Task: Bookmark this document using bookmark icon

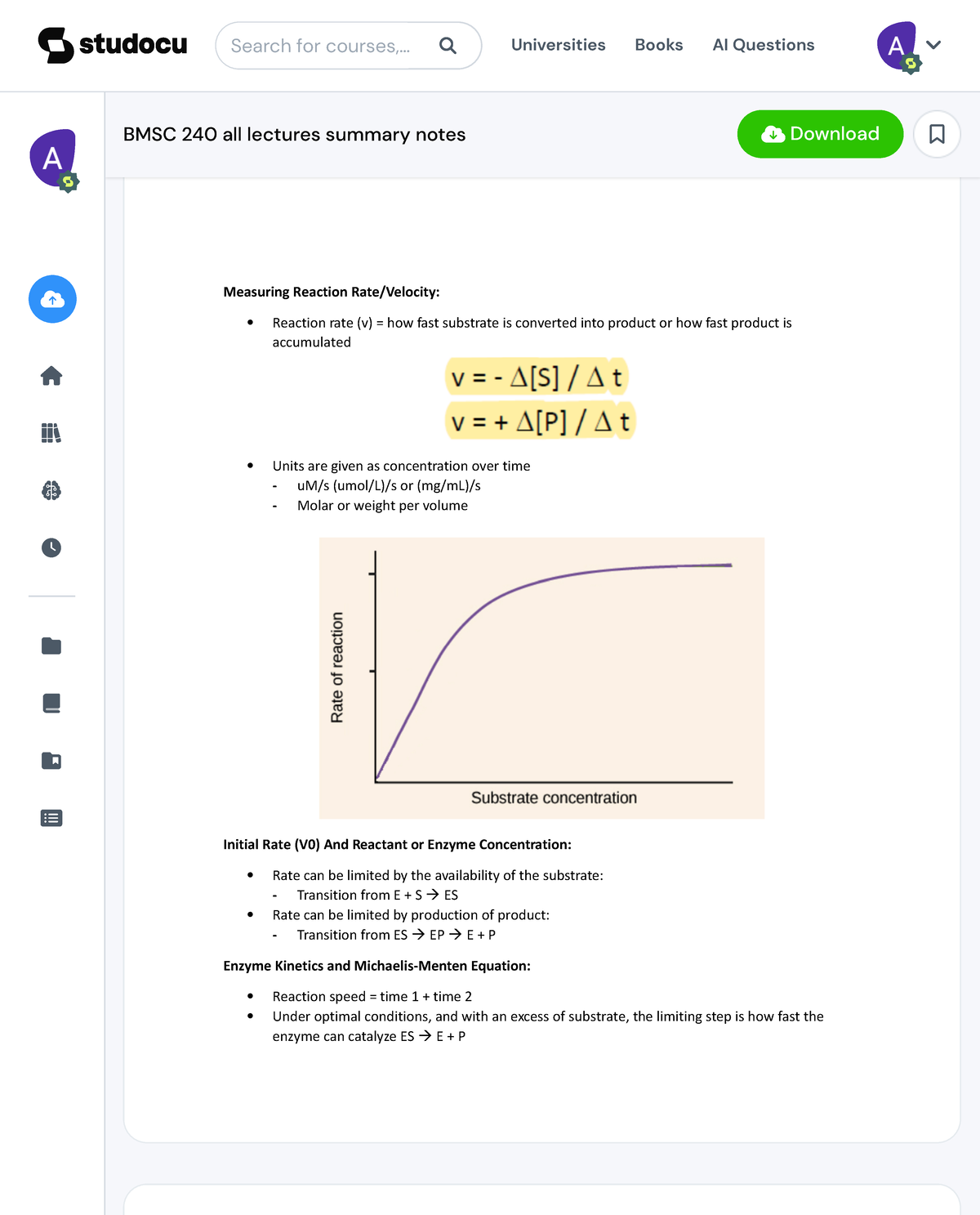Action: [x=936, y=133]
